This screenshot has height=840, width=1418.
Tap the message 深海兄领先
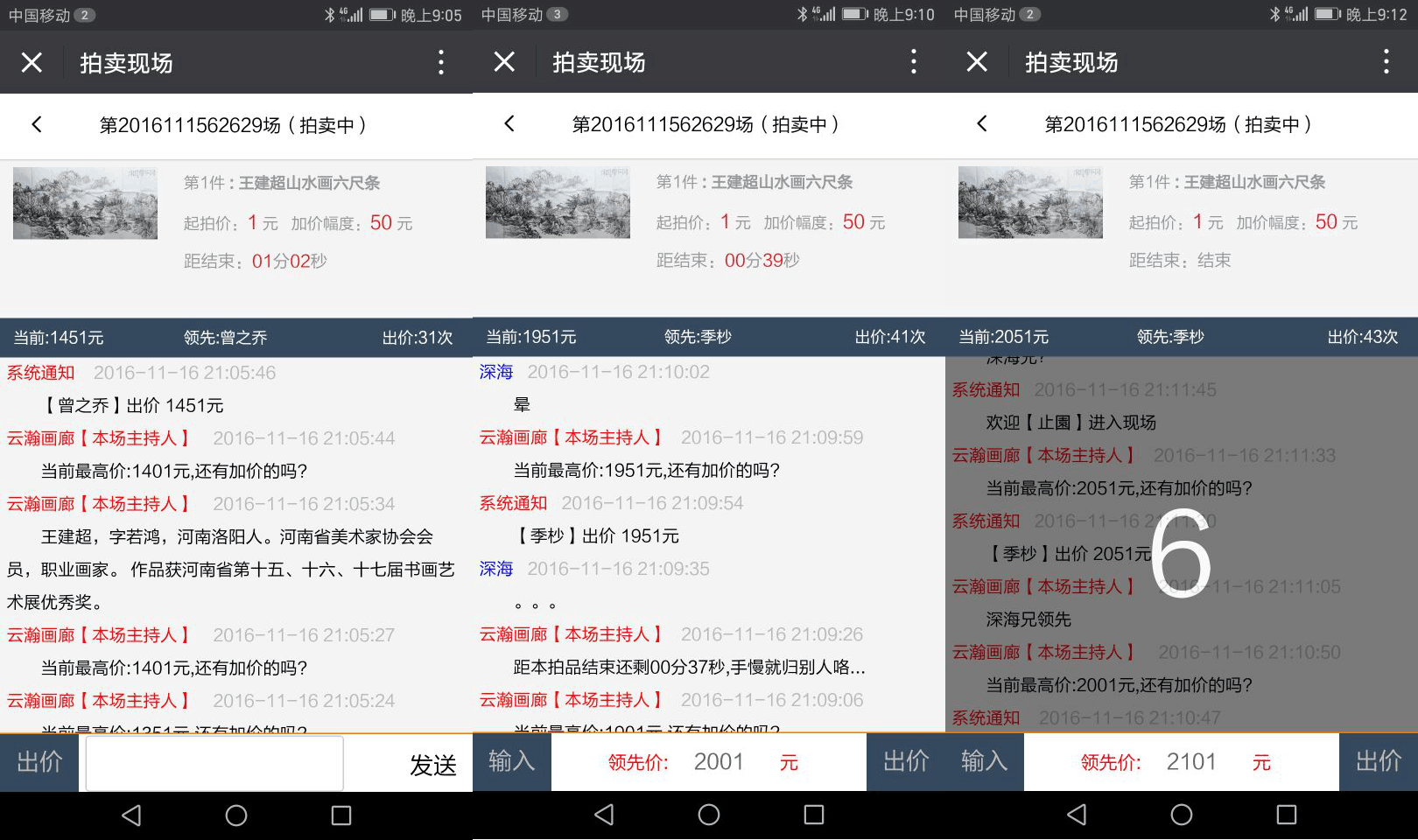(1028, 619)
